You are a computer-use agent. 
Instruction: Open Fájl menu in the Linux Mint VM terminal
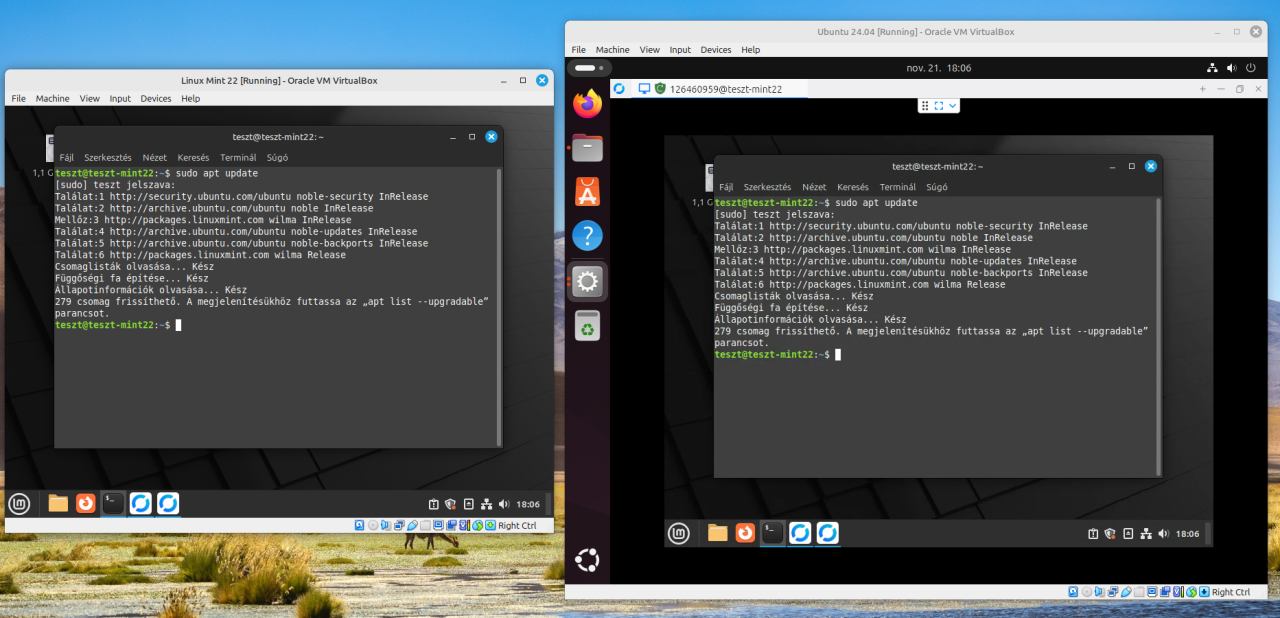67,157
